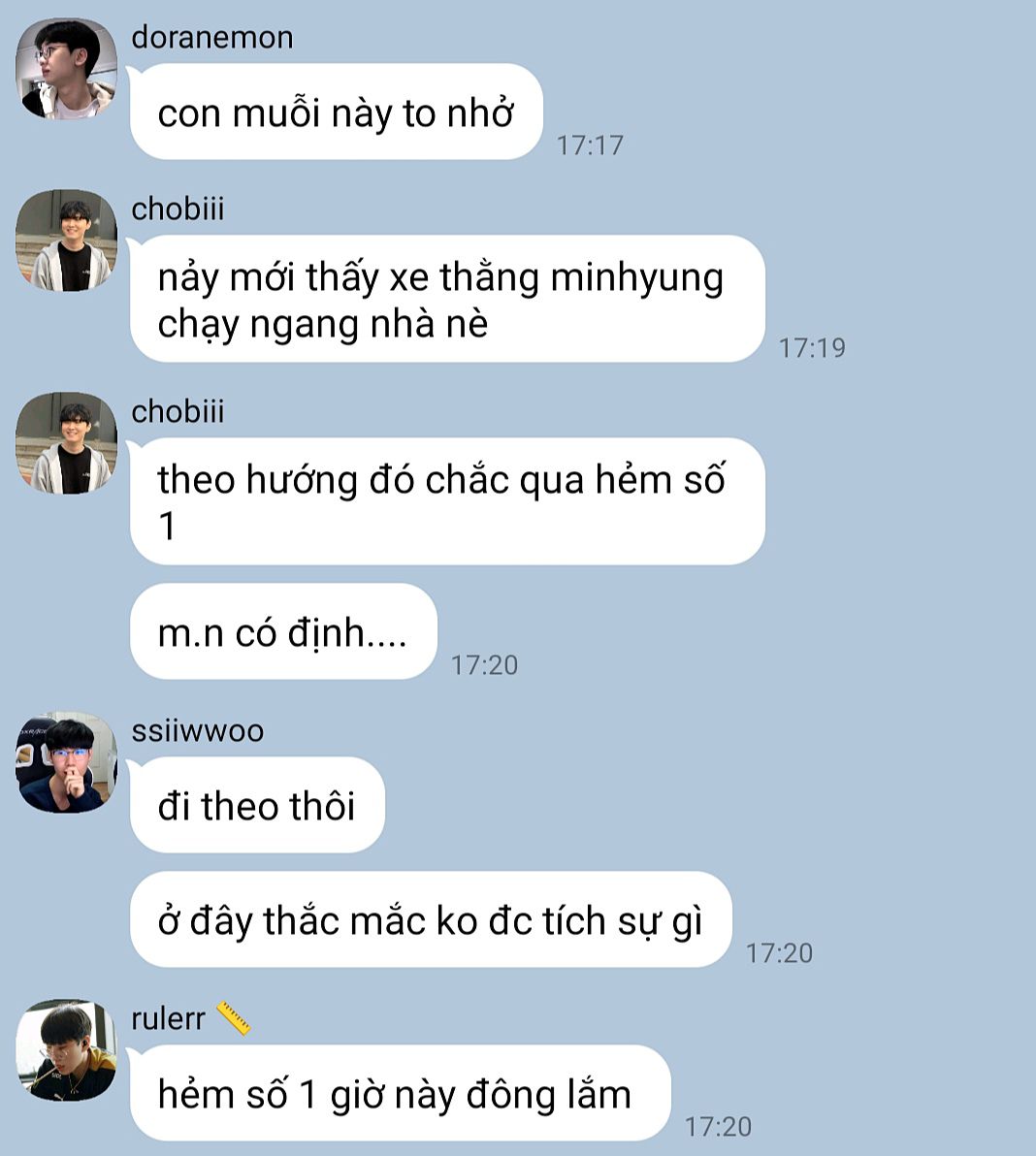This screenshot has width=1036, height=1156.
Task: Tap the rulerr username text
Action: [x=168, y=1019]
